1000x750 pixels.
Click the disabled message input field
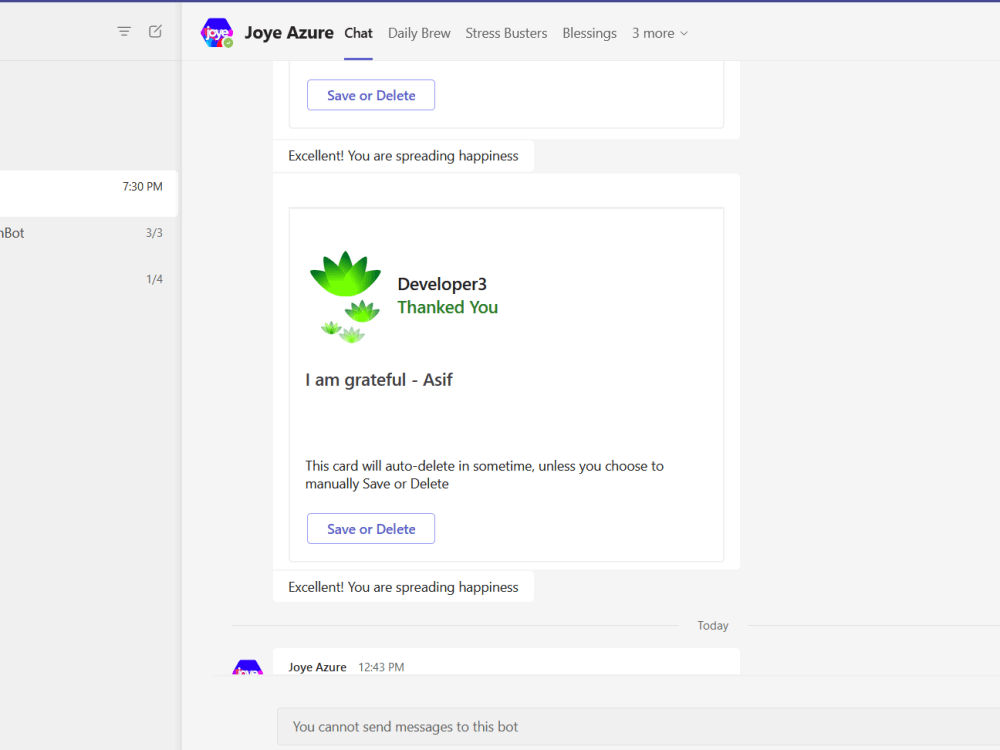click(x=636, y=727)
